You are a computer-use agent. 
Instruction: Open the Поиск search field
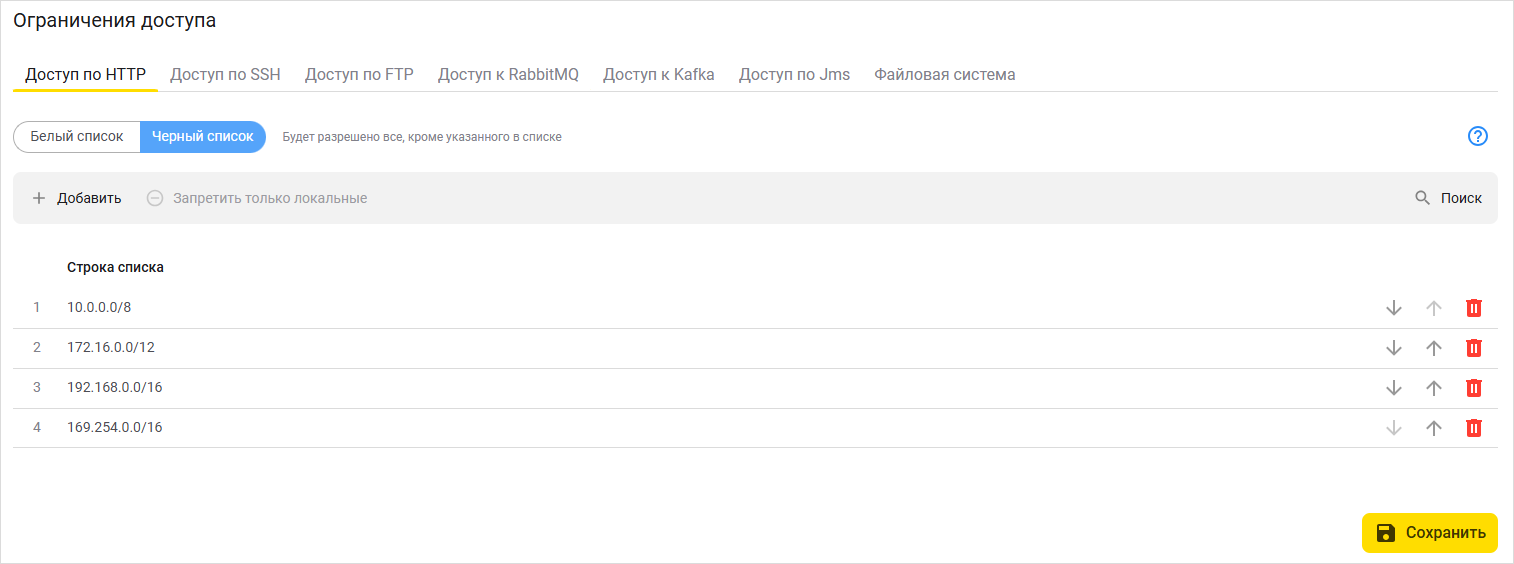[1449, 198]
